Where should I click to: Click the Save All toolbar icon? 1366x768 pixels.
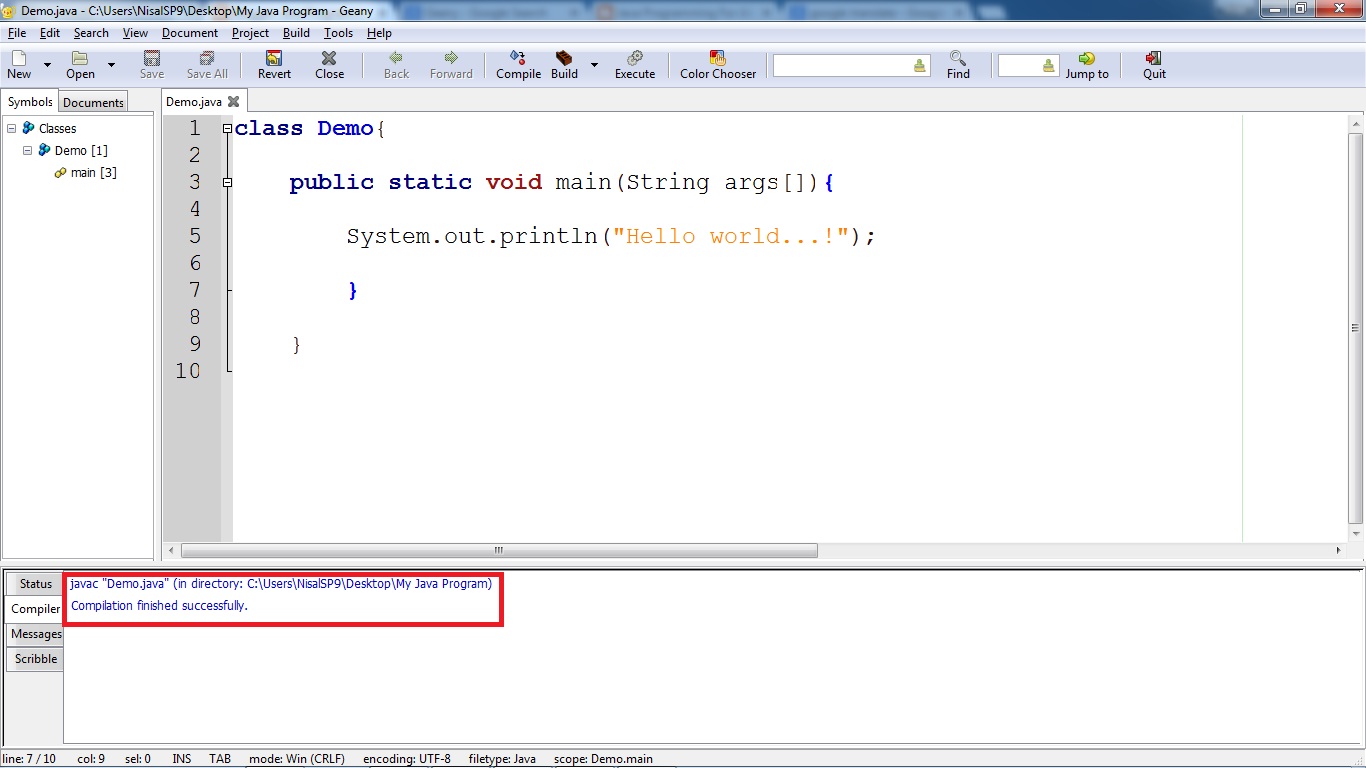(x=207, y=65)
